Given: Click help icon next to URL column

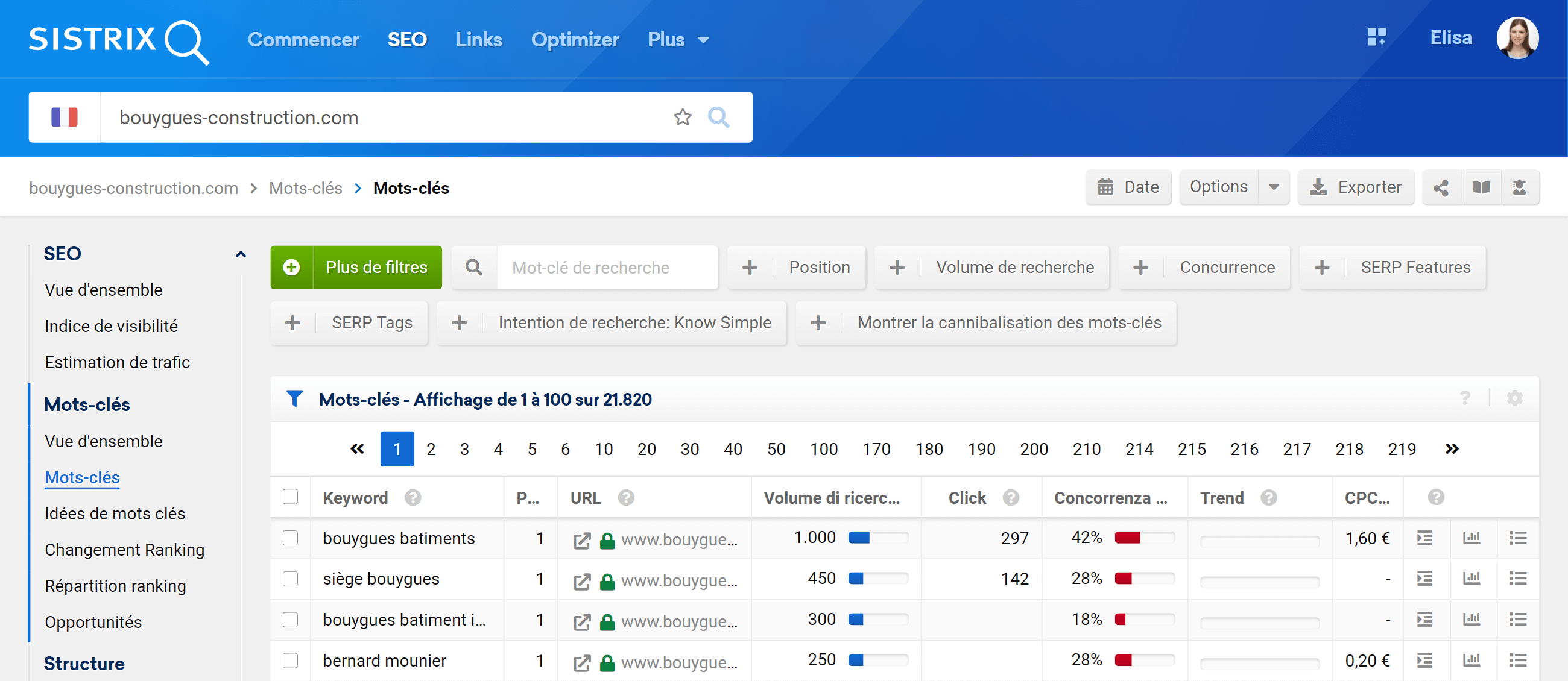Looking at the screenshot, I should click(626, 497).
